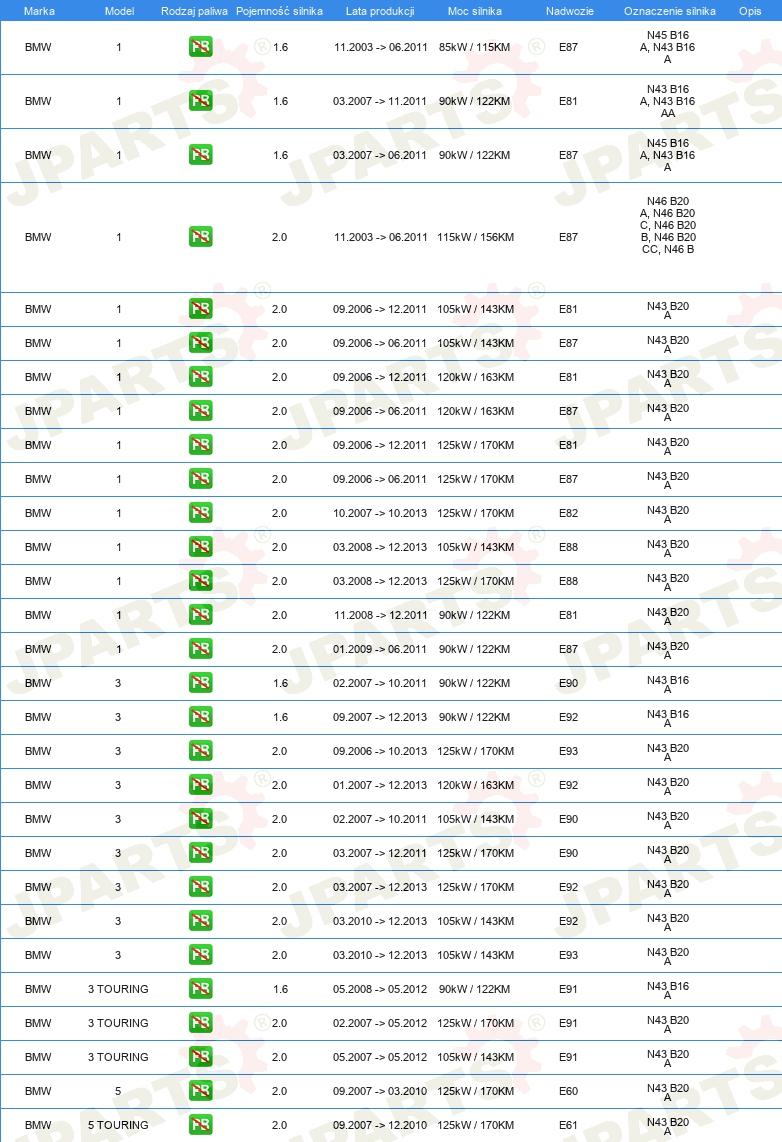The height and width of the screenshot is (1142, 782).
Task: Click the N46 B20 engine code cell
Action: pos(668,225)
